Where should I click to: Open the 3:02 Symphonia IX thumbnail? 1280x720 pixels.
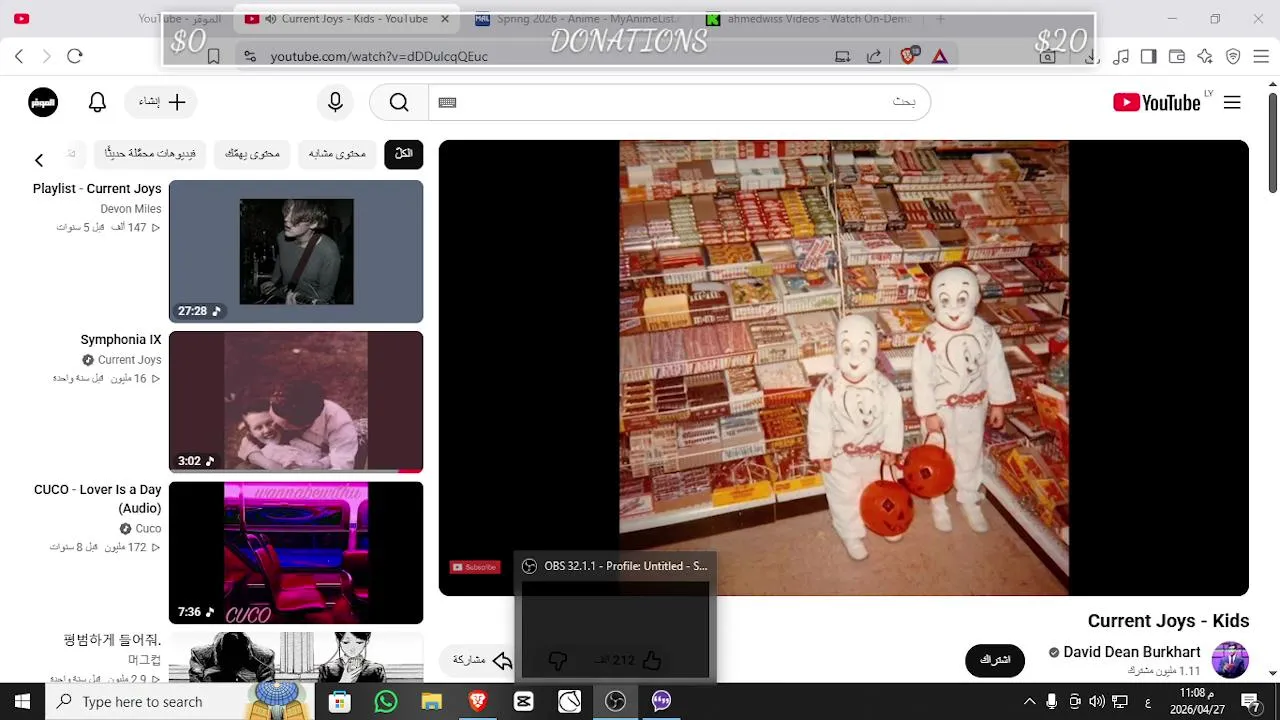(296, 402)
